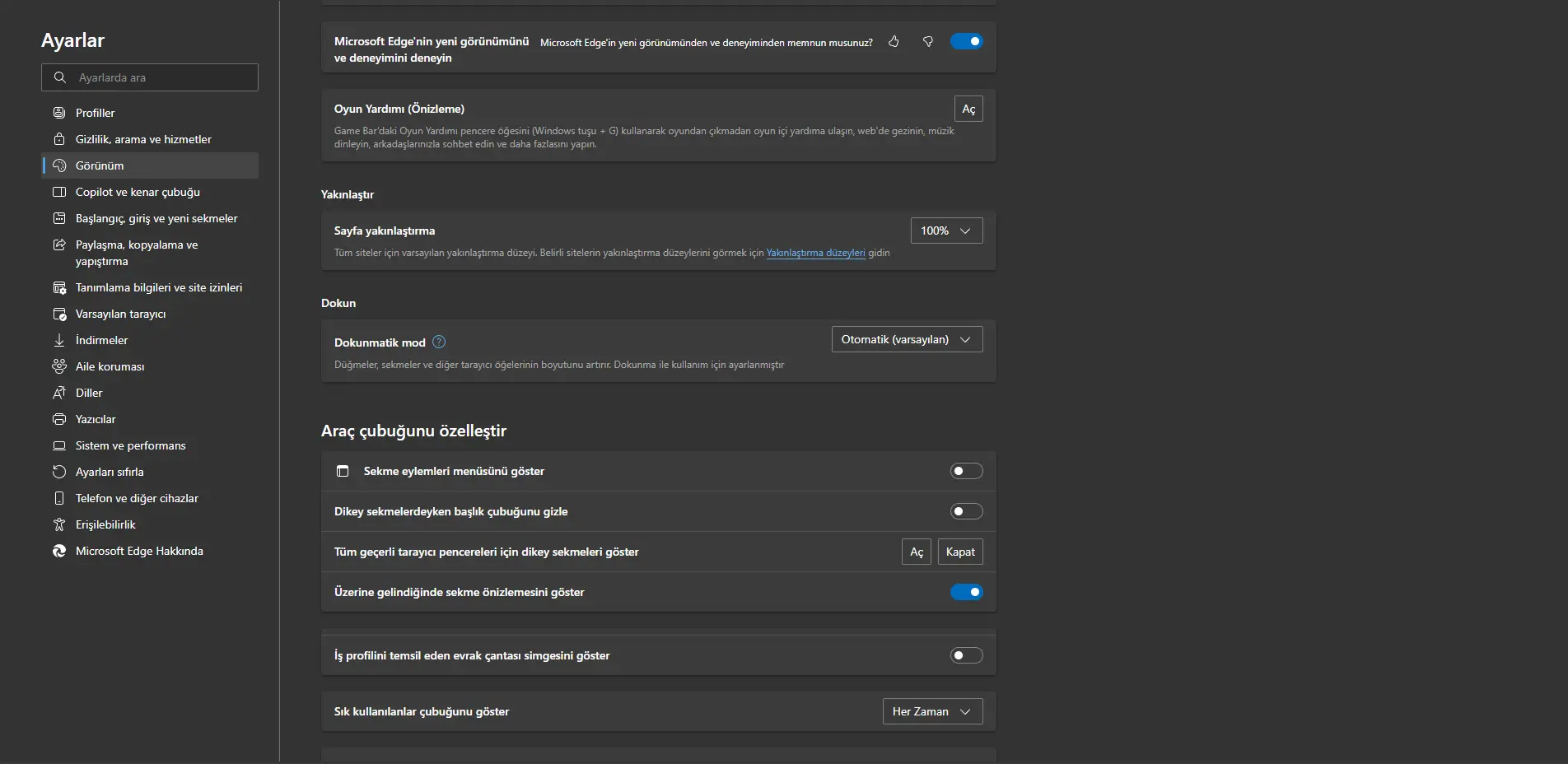Click the Varsayılan tarayıcı icon
Image resolution: width=1568 pixels, height=764 pixels.
coord(59,314)
